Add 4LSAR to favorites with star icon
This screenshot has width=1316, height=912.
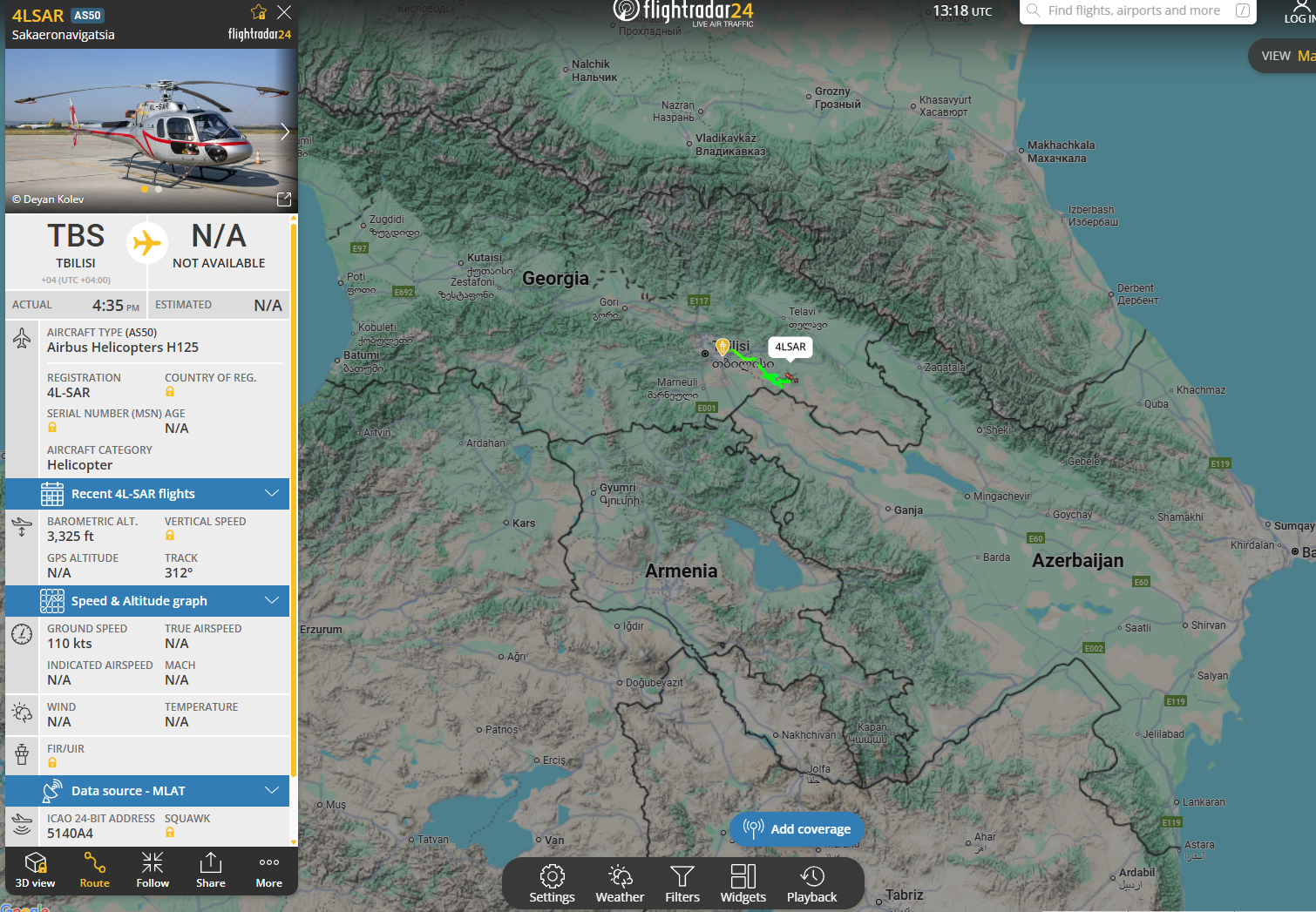click(x=258, y=12)
